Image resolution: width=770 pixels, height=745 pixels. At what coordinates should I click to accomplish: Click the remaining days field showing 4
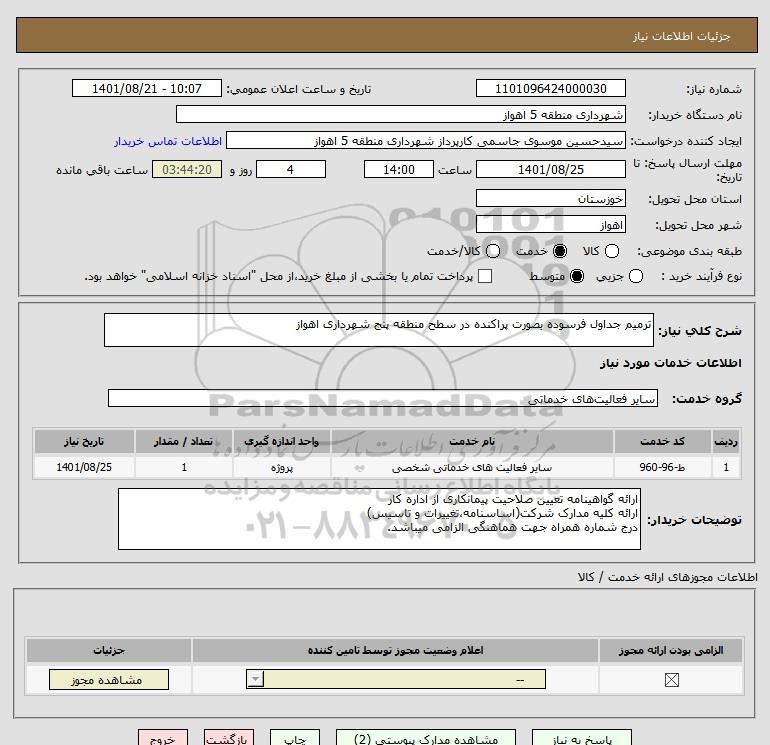[291, 169]
